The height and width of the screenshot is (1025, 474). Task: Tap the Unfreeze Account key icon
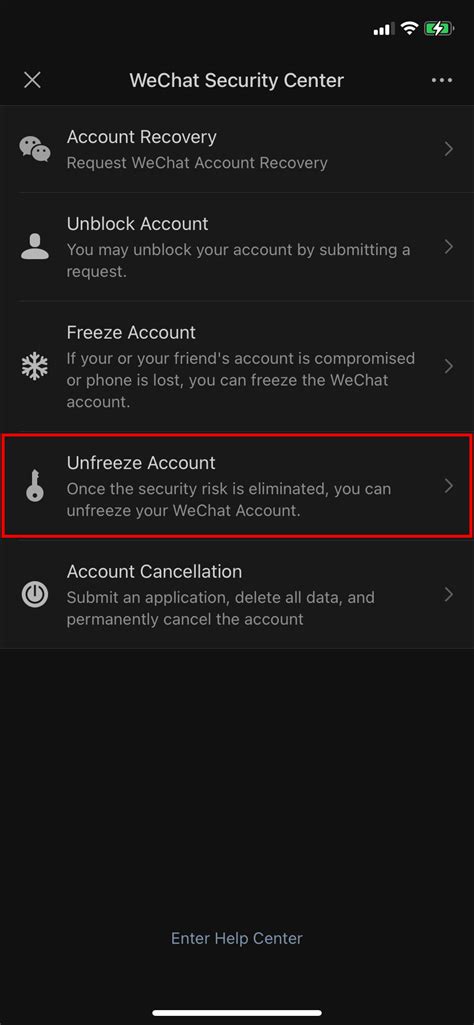coord(35,486)
